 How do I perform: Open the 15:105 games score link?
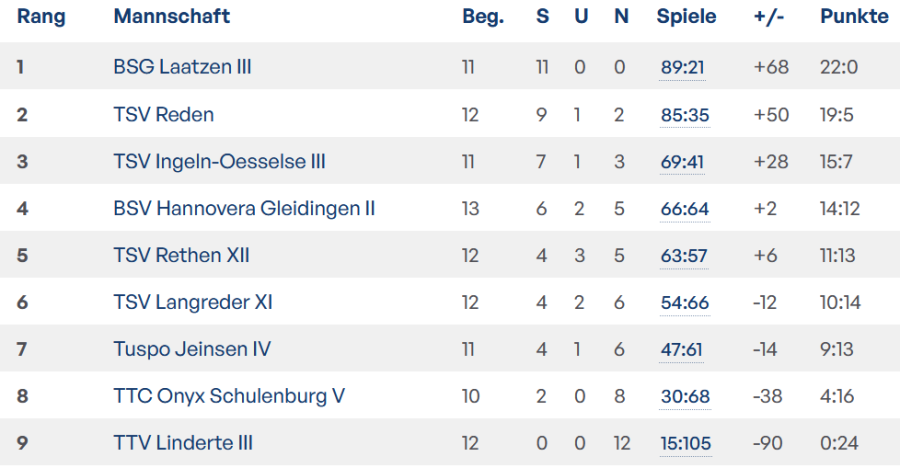(x=686, y=444)
